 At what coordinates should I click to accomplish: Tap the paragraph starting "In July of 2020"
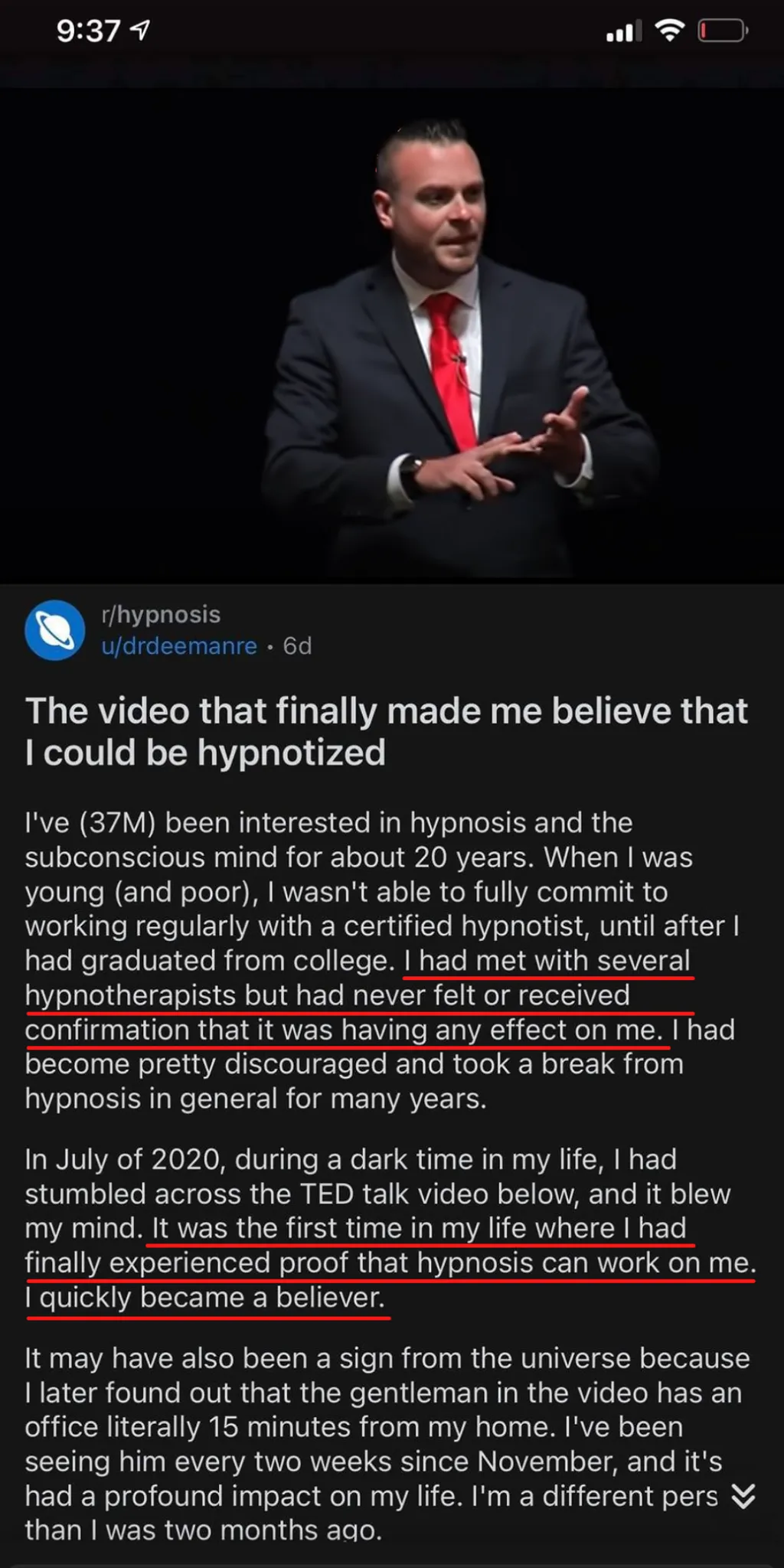tap(390, 1228)
